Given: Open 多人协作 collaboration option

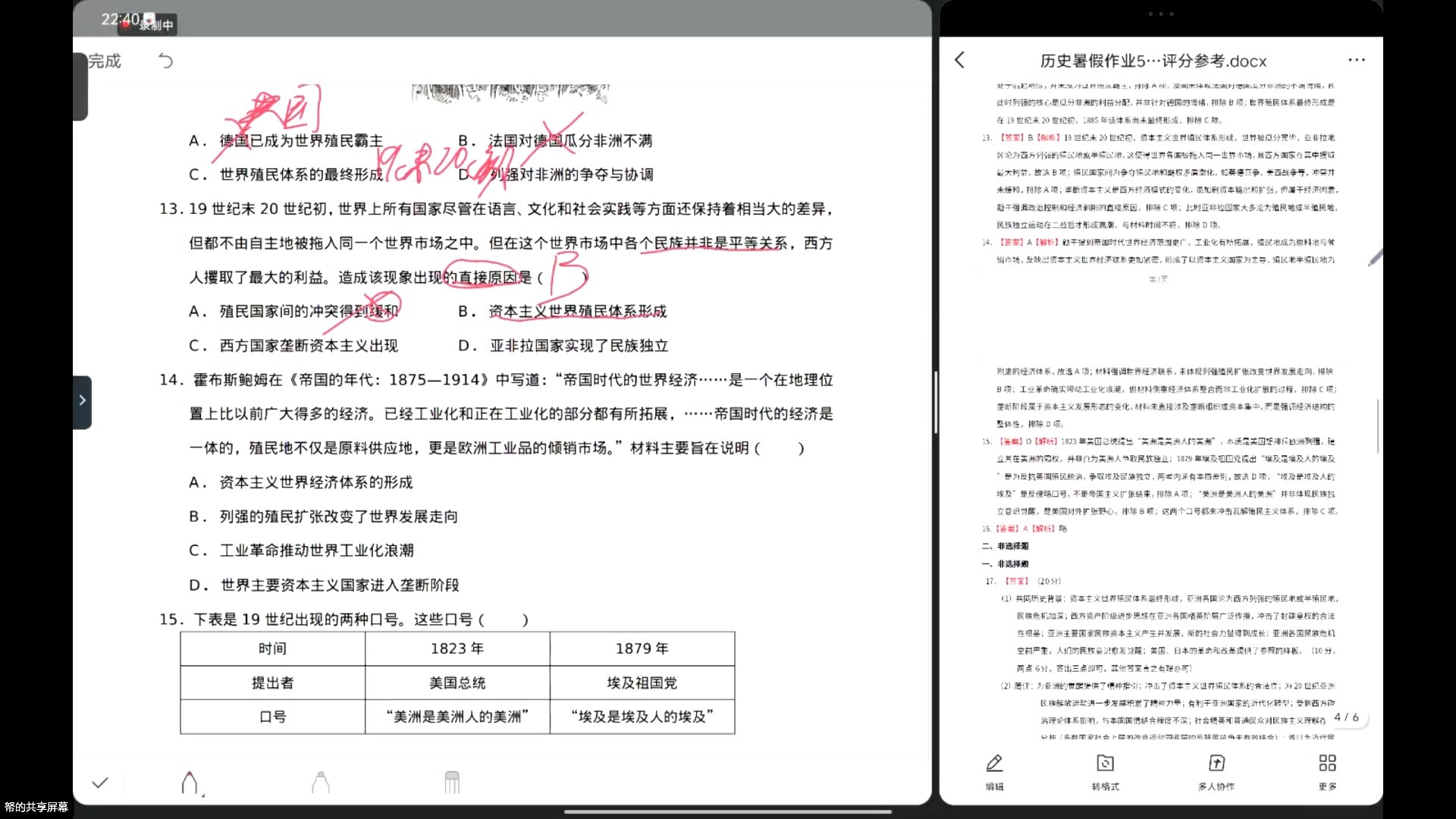Looking at the screenshot, I should point(1216,773).
